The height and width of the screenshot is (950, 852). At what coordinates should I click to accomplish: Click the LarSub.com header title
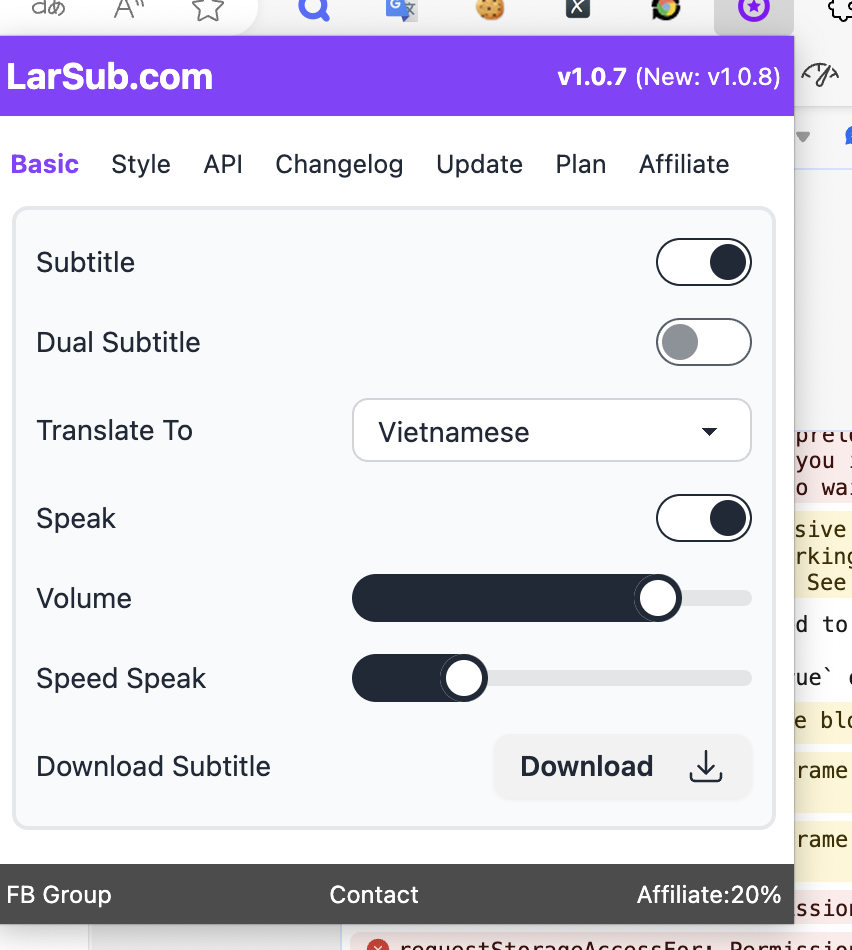point(110,76)
